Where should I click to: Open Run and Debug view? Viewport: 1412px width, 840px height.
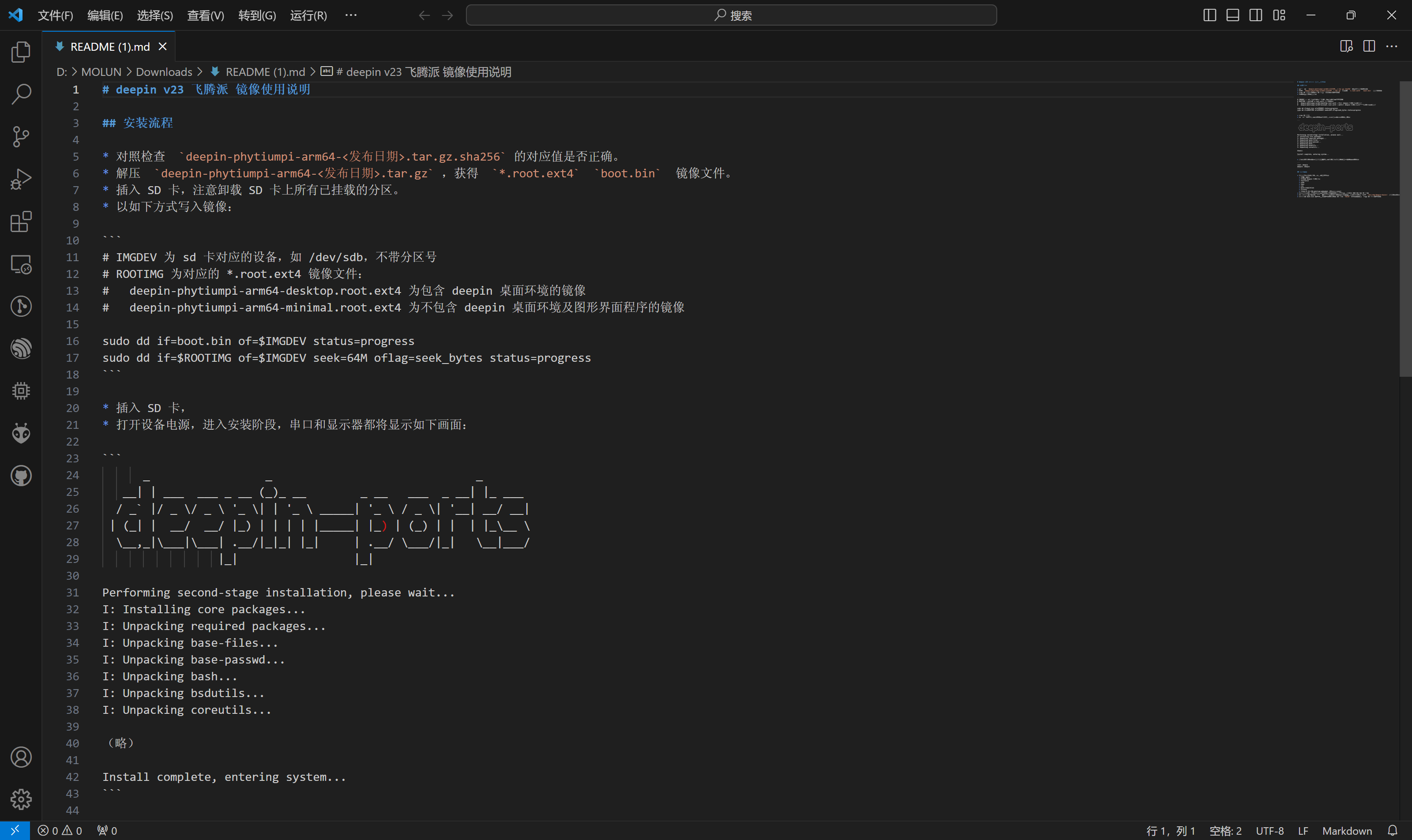coord(21,180)
